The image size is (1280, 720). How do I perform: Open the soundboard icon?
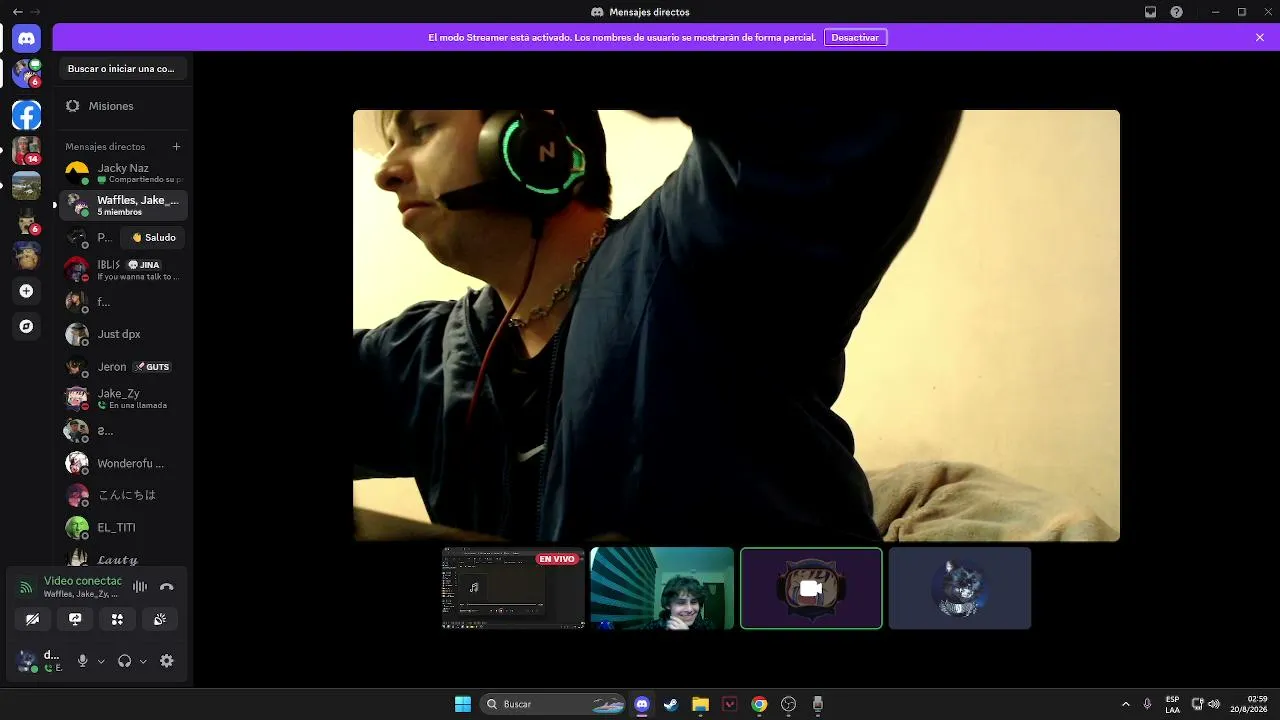160,620
